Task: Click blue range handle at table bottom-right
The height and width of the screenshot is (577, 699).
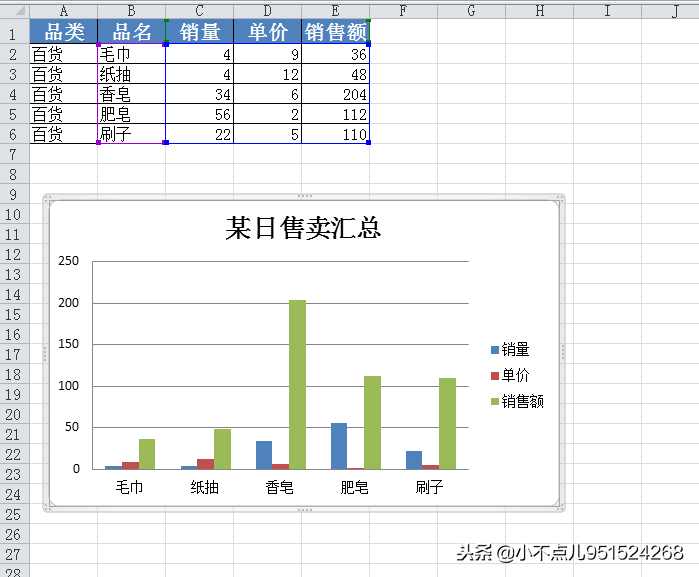Action: click(369, 142)
